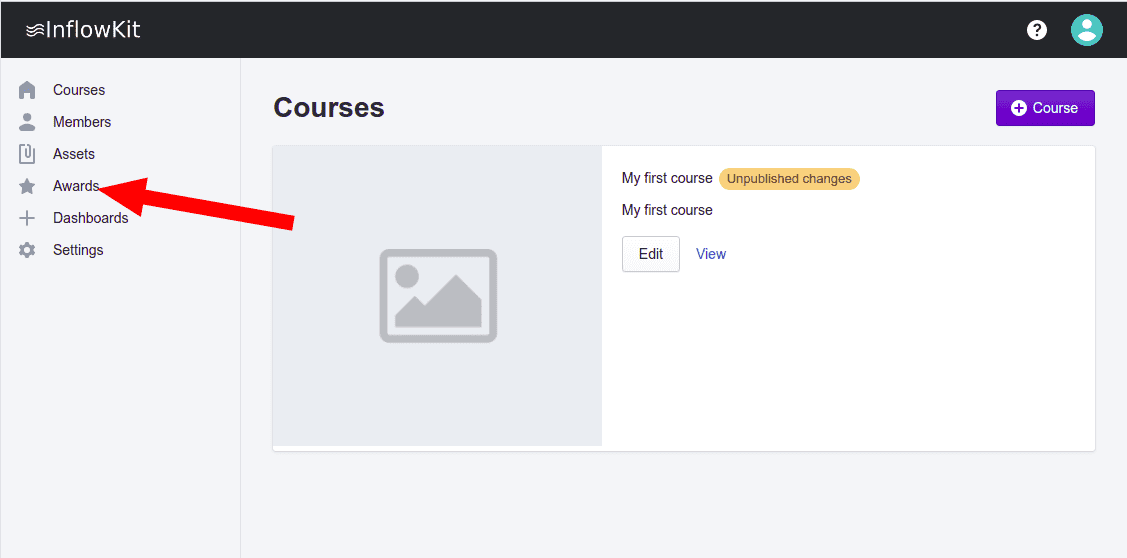Image resolution: width=1127 pixels, height=558 pixels.
Task: Open Settings from the sidebar
Action: point(78,250)
